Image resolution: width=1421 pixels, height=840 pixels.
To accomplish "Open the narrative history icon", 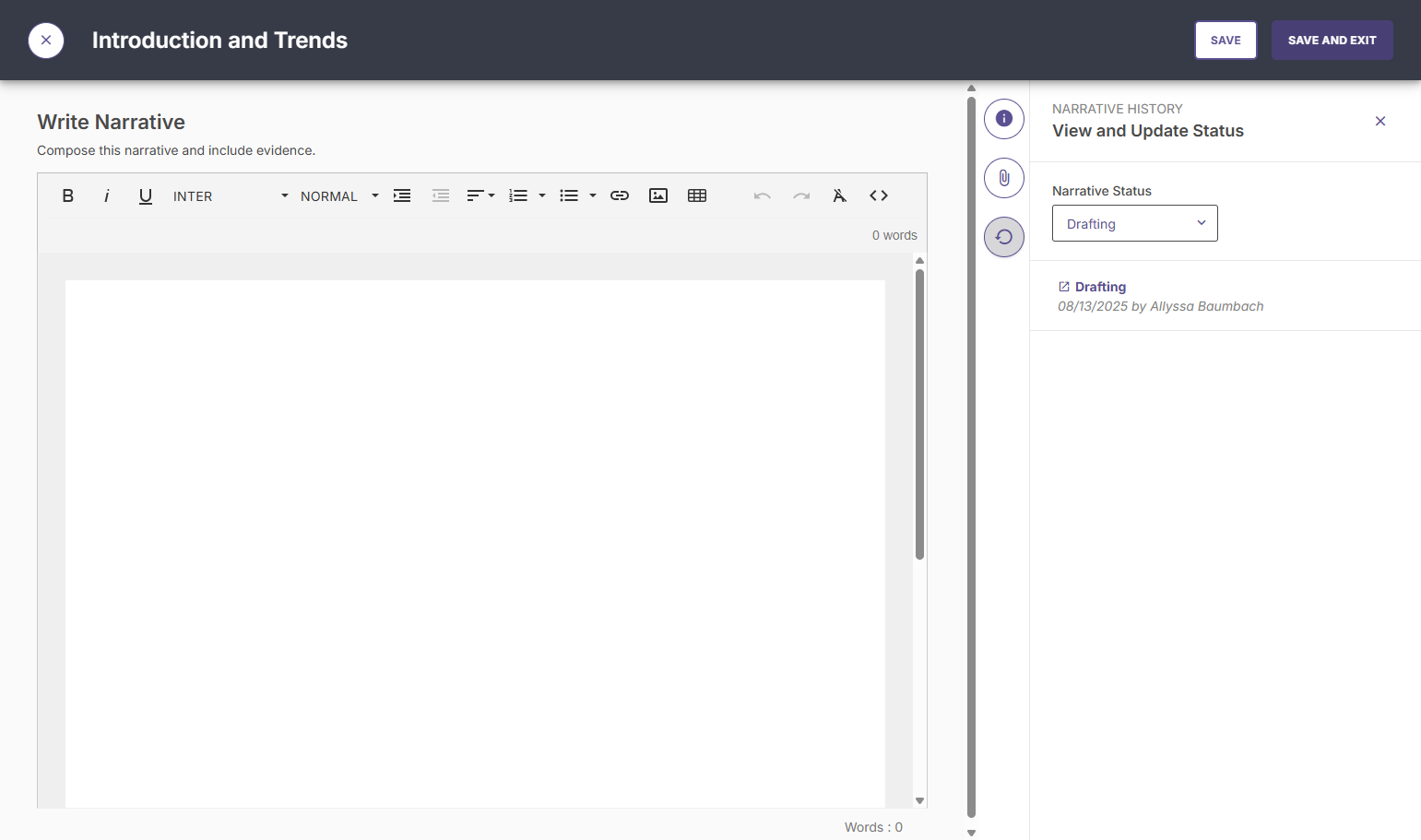I will click(1004, 237).
